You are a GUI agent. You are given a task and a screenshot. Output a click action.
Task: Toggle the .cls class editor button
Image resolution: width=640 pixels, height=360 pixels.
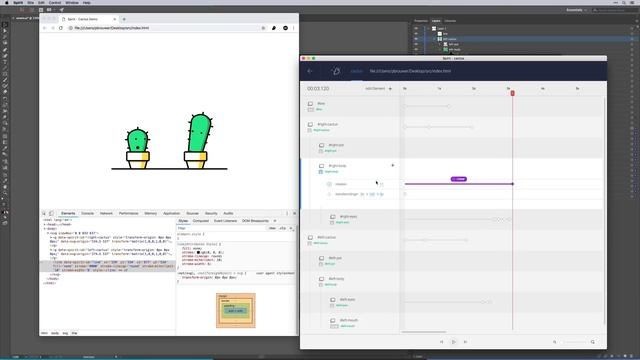tap(282, 228)
